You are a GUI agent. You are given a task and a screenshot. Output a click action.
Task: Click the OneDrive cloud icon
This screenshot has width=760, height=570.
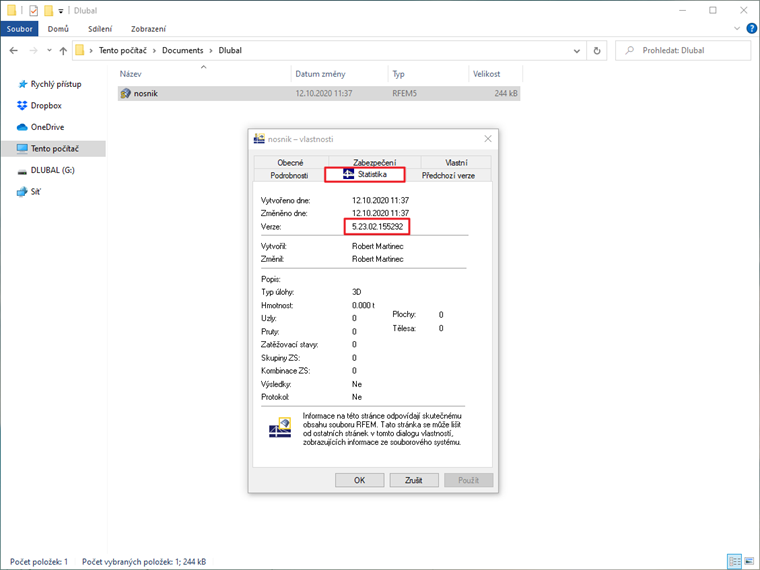pyautogui.click(x=22, y=127)
